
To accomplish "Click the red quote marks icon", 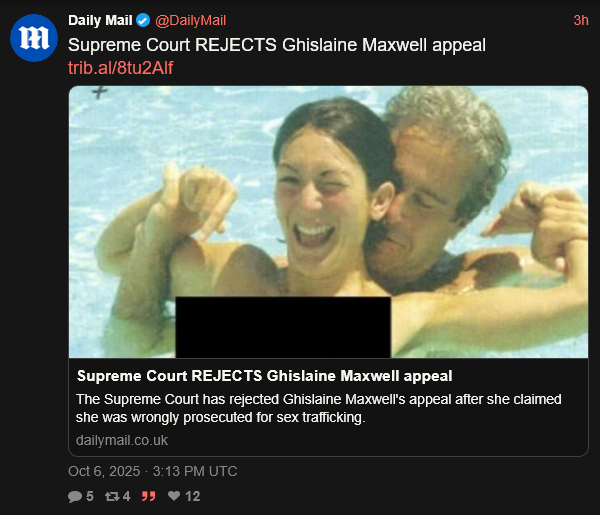I will tap(148, 497).
